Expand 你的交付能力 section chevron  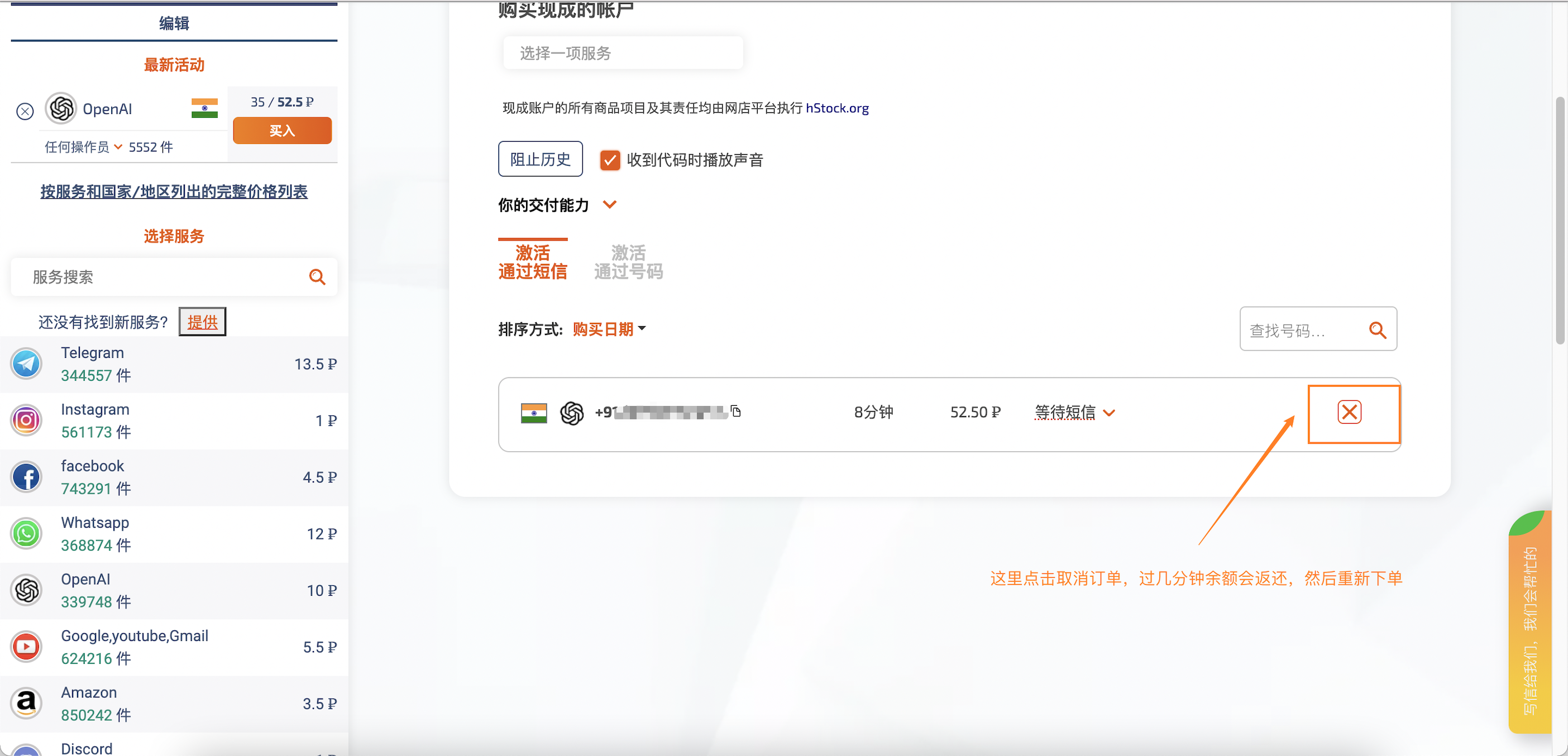(610, 204)
